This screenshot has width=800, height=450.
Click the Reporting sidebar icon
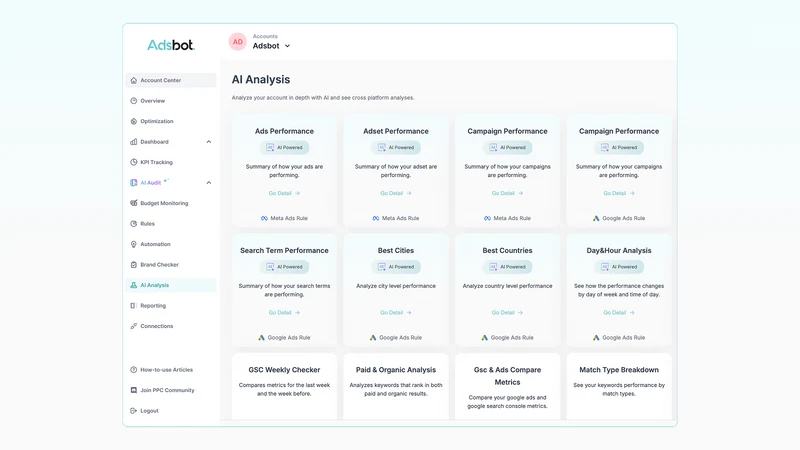coord(134,306)
